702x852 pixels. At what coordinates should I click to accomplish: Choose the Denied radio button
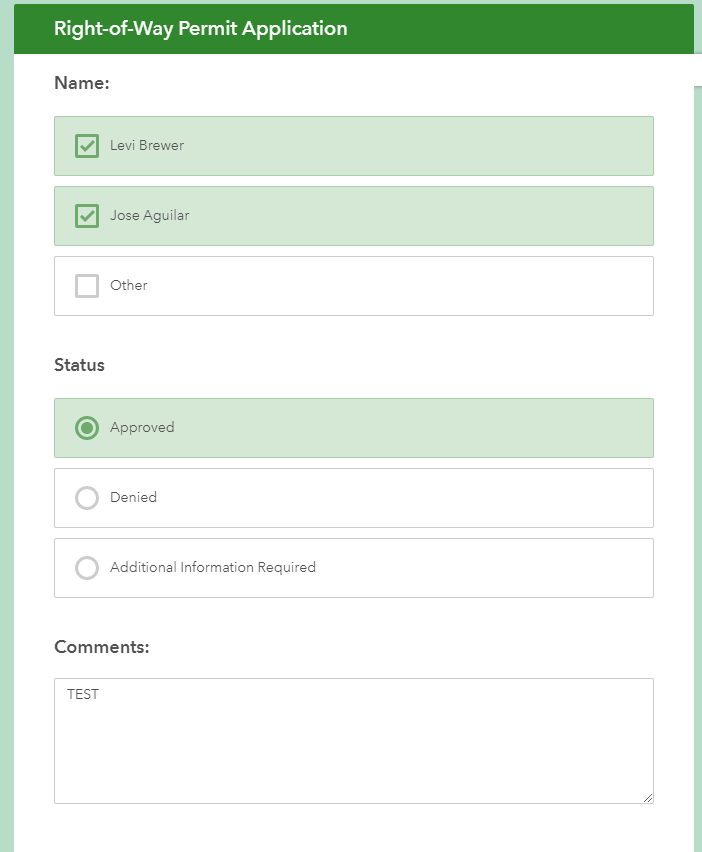[87, 498]
